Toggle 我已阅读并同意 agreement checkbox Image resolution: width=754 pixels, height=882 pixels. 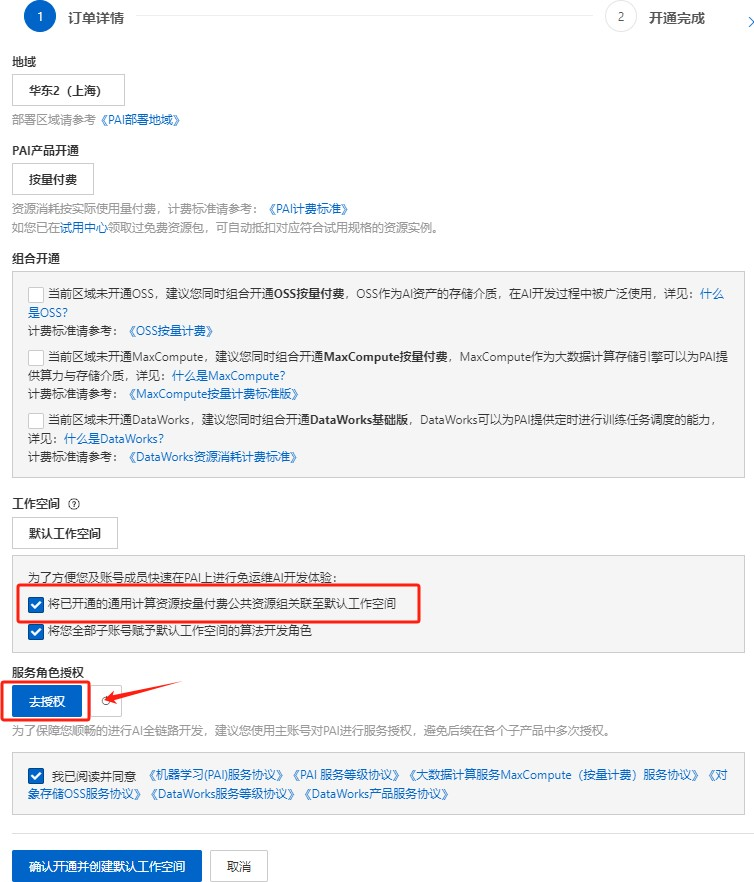tap(36, 776)
